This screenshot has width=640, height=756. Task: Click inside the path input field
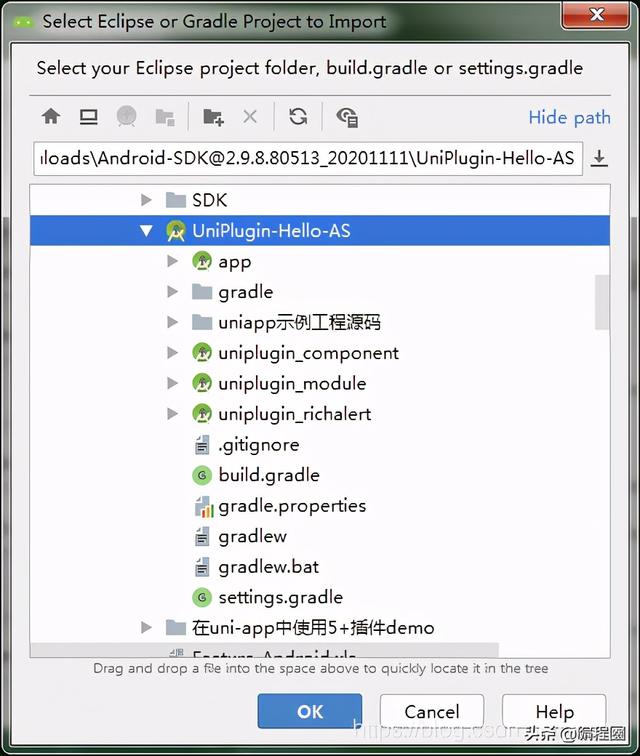(x=308, y=158)
